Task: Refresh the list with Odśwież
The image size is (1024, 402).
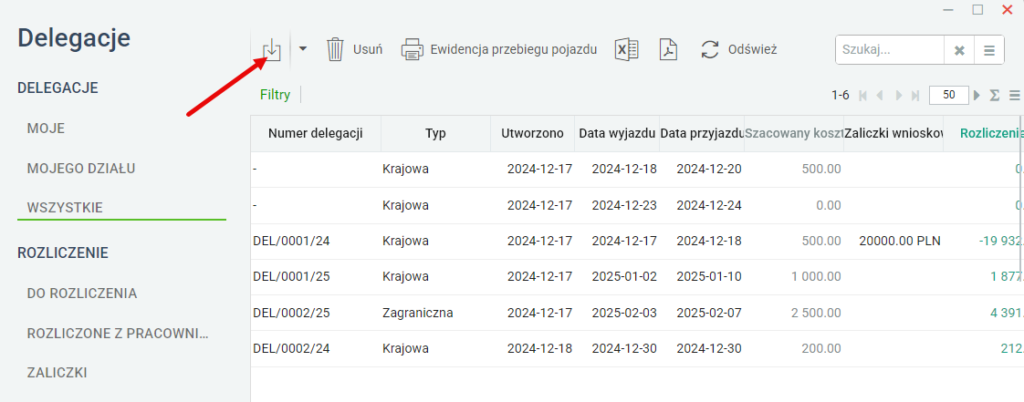Action: point(739,49)
